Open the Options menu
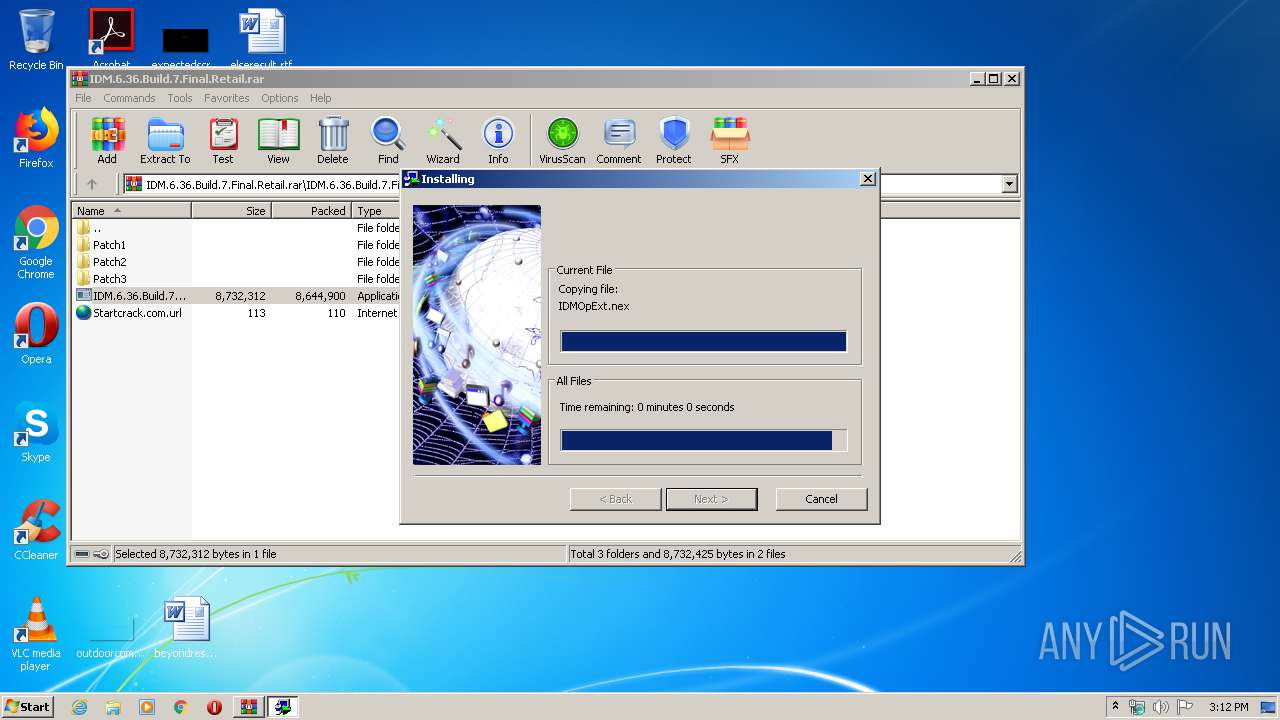 click(280, 98)
